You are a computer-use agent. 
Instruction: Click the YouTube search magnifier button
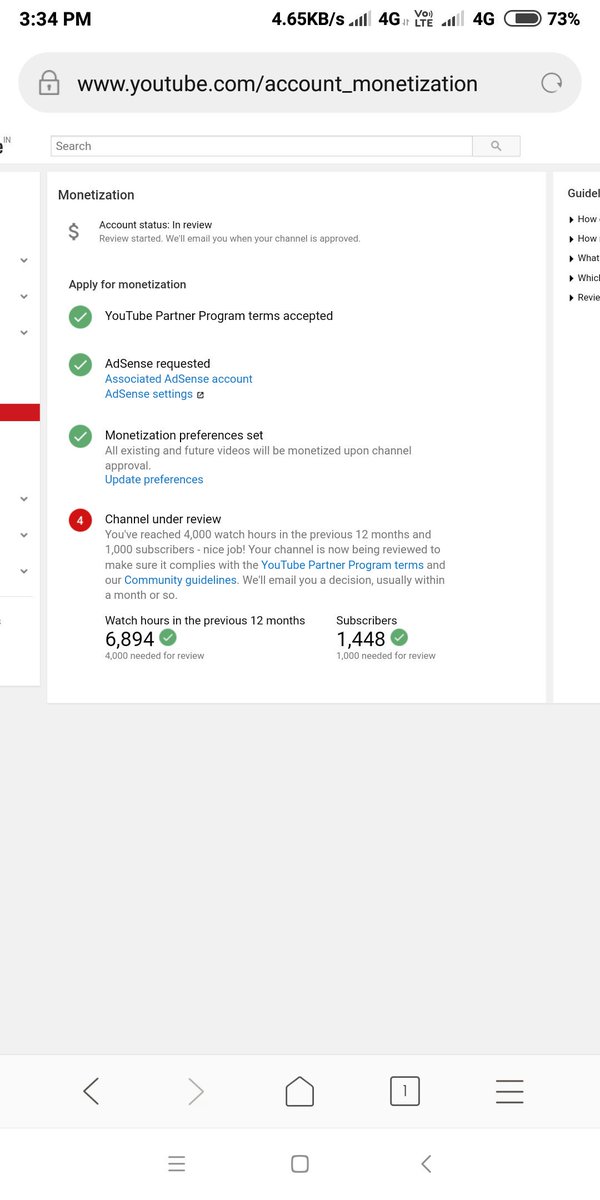[496, 146]
